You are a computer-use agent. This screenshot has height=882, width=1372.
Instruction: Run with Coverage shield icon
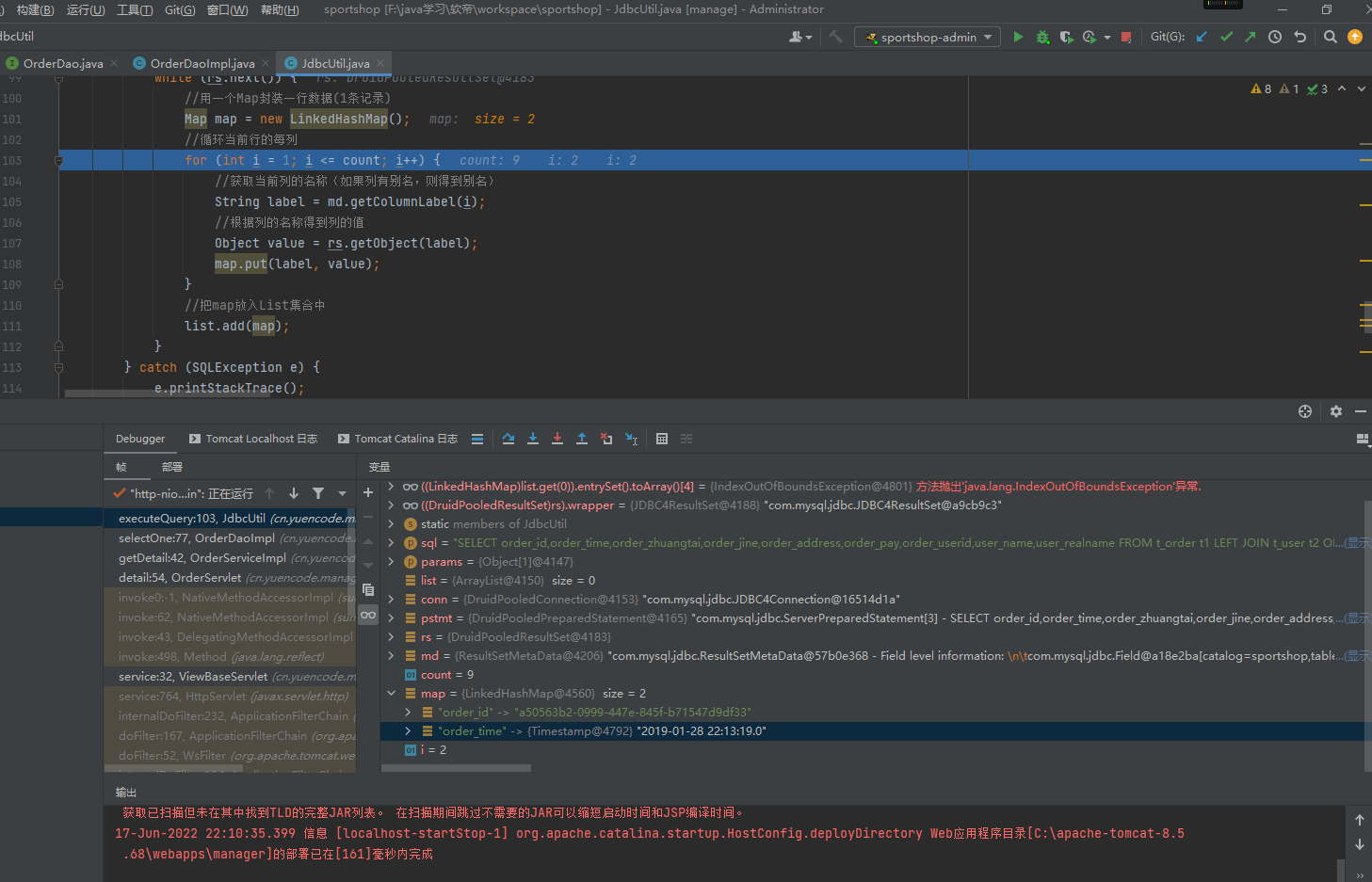click(x=1066, y=37)
